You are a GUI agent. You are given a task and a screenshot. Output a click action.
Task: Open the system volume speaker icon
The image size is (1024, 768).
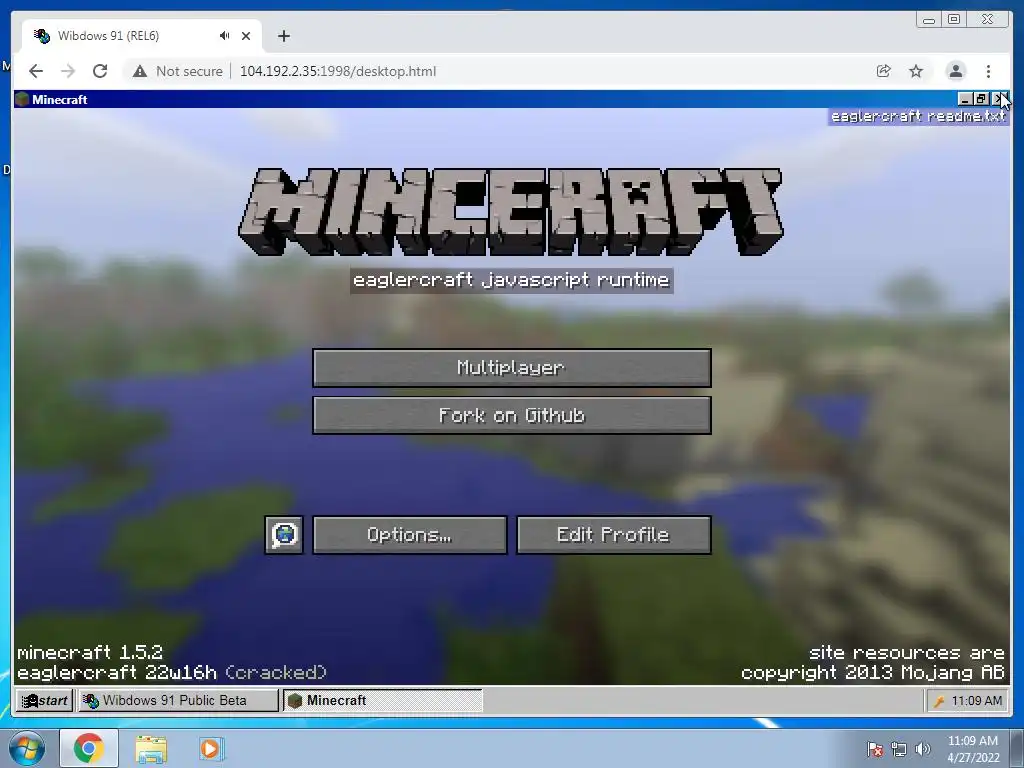coord(922,749)
